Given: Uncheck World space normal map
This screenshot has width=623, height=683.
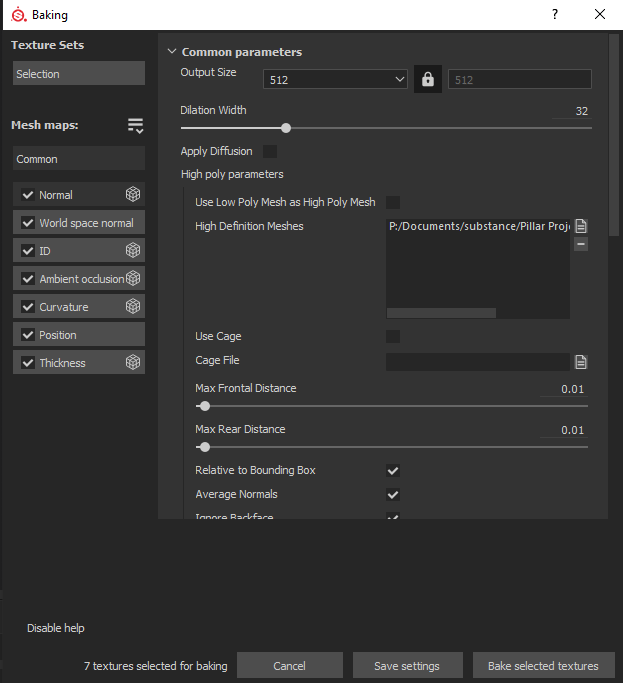Looking at the screenshot, I should click(x=28, y=223).
